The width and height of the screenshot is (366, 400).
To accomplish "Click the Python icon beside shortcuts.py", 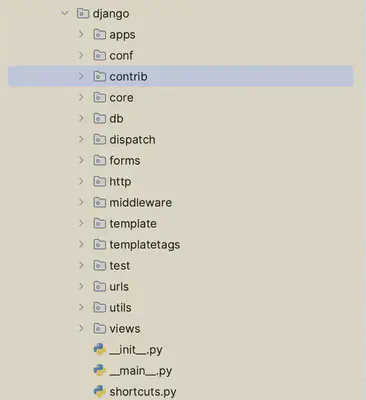I will point(100,391).
